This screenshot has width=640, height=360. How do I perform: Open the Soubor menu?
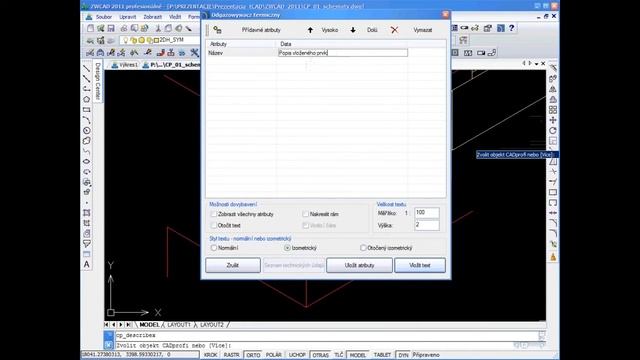pyautogui.click(x=104, y=17)
